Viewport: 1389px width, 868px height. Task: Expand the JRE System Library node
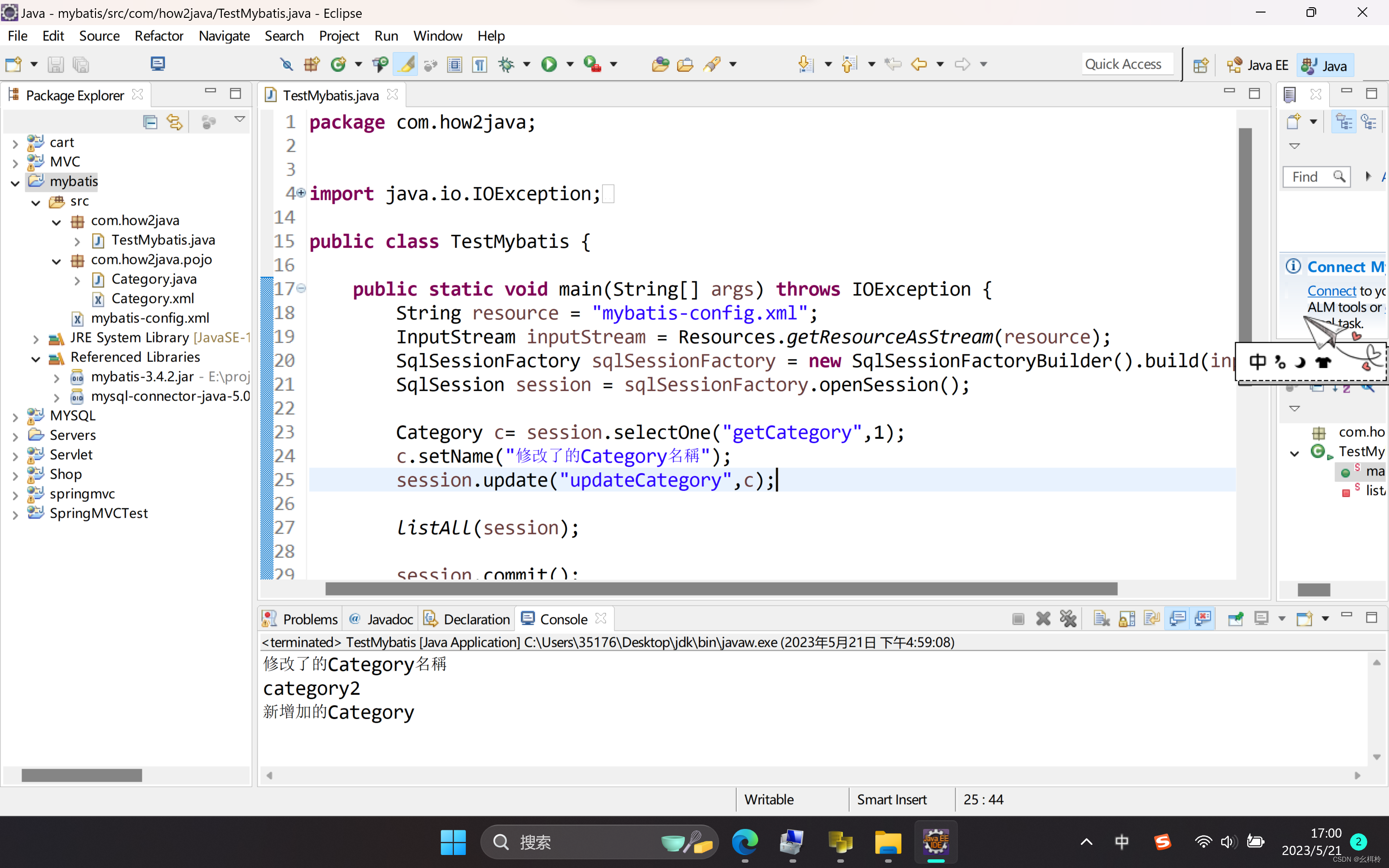tap(36, 339)
